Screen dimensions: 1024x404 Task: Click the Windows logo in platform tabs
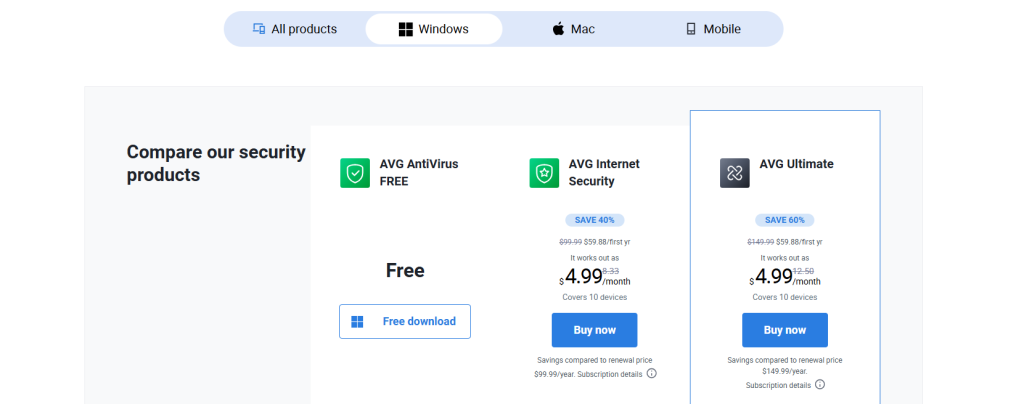coord(406,29)
